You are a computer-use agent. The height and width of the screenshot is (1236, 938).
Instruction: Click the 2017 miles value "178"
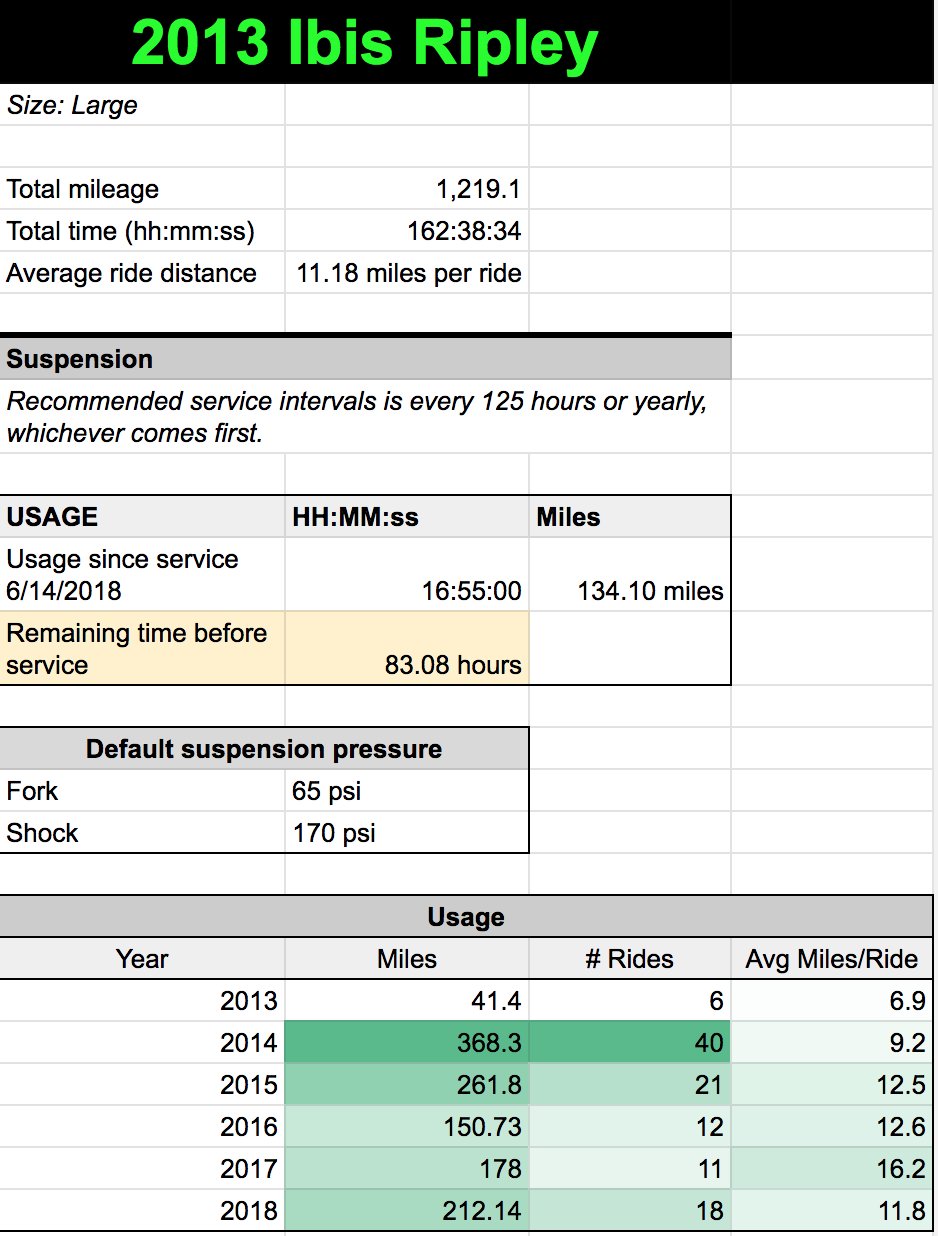point(407,1169)
